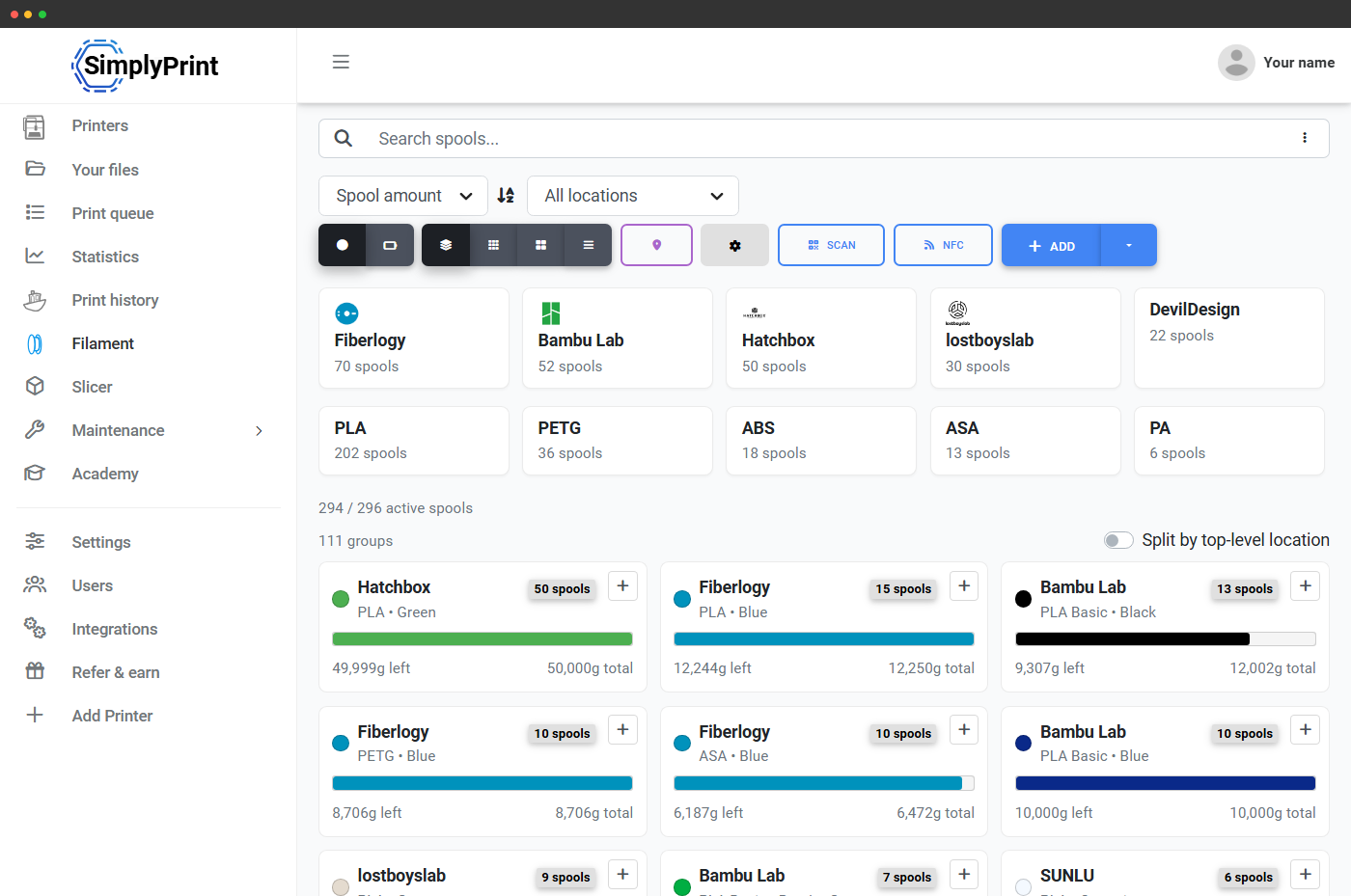Reverse sort order with sort icon

[506, 195]
